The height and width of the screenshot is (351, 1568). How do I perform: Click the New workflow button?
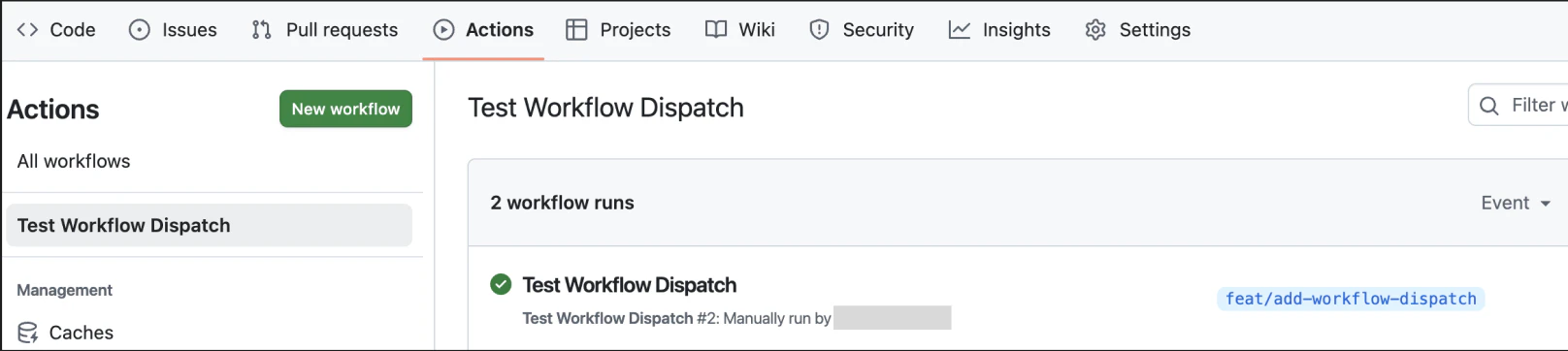(345, 109)
